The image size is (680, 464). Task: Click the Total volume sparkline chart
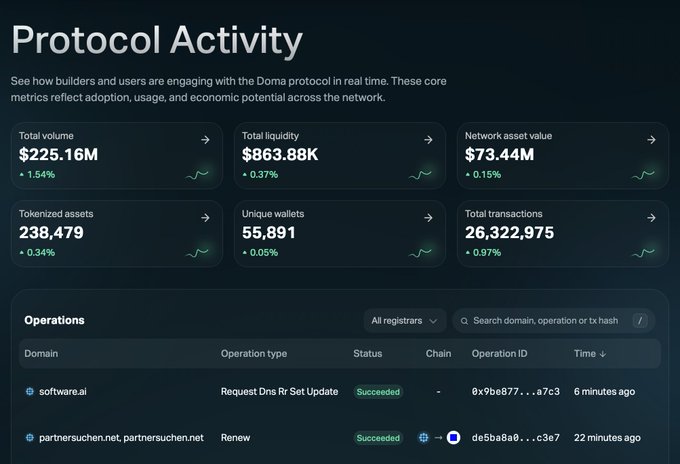(x=197, y=175)
